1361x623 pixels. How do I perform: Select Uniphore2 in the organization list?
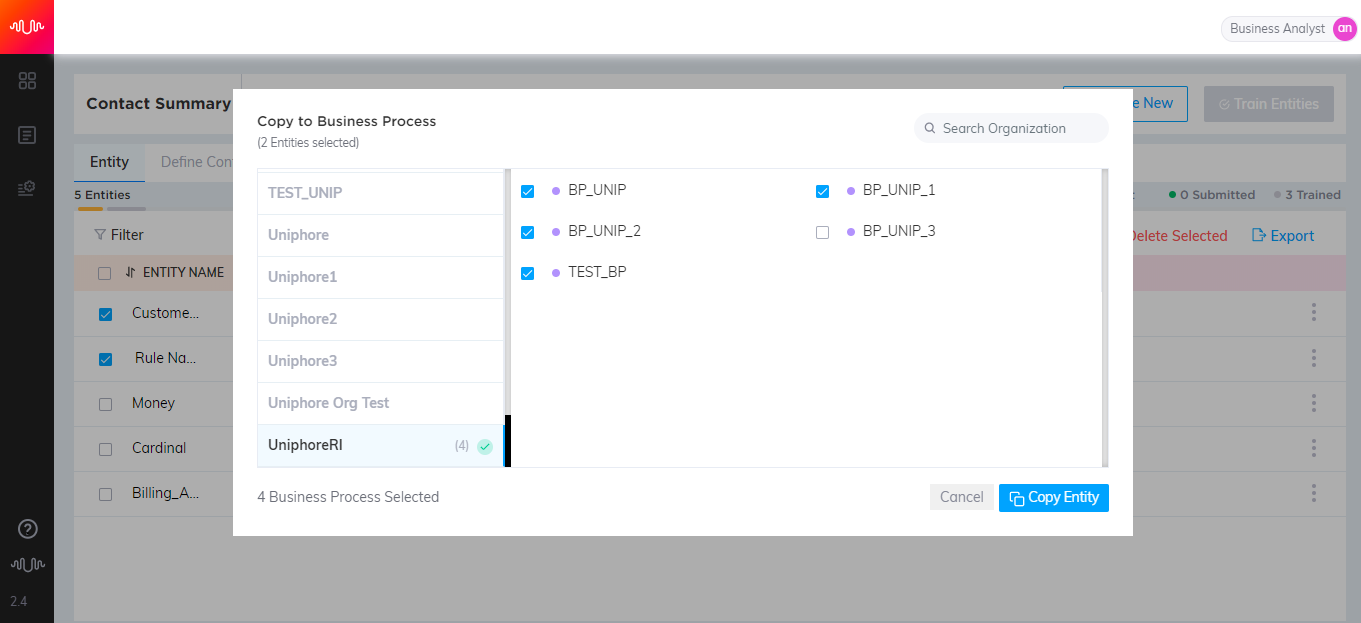[x=380, y=319]
